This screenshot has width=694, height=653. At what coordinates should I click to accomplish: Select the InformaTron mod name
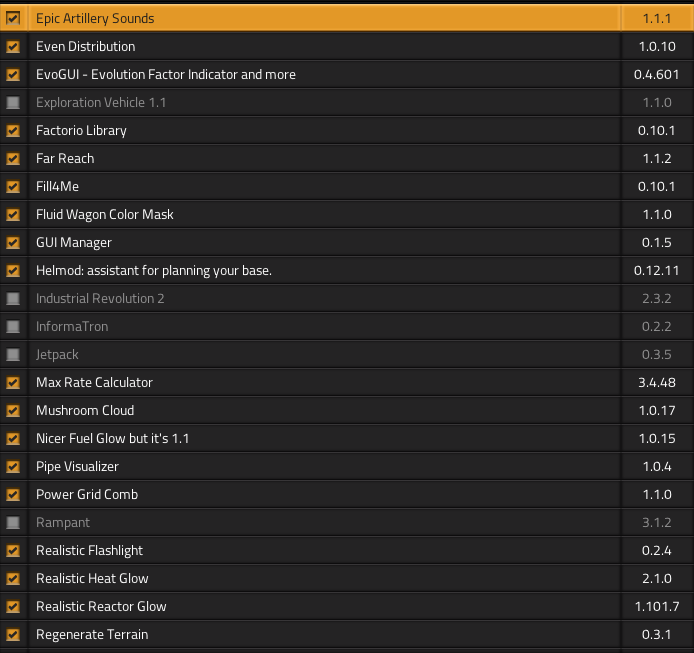[72, 326]
